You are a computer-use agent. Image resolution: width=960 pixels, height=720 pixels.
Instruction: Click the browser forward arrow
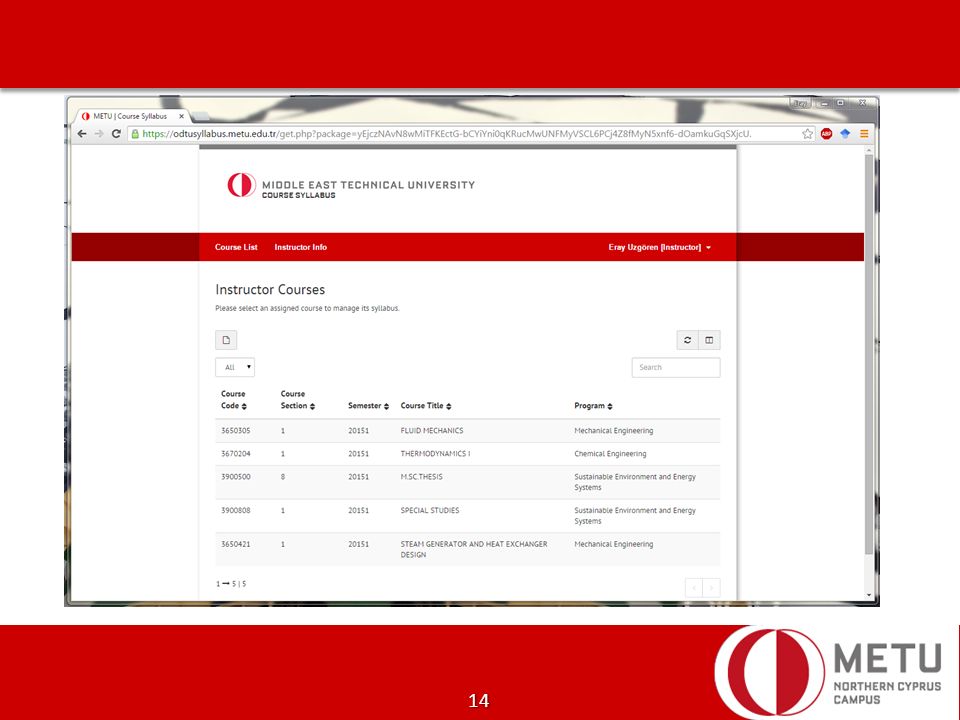tap(99, 133)
